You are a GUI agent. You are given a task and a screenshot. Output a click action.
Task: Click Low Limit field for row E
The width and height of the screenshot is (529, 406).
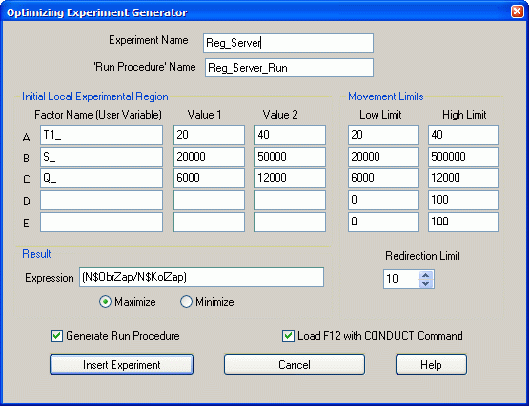pyautogui.click(x=384, y=222)
